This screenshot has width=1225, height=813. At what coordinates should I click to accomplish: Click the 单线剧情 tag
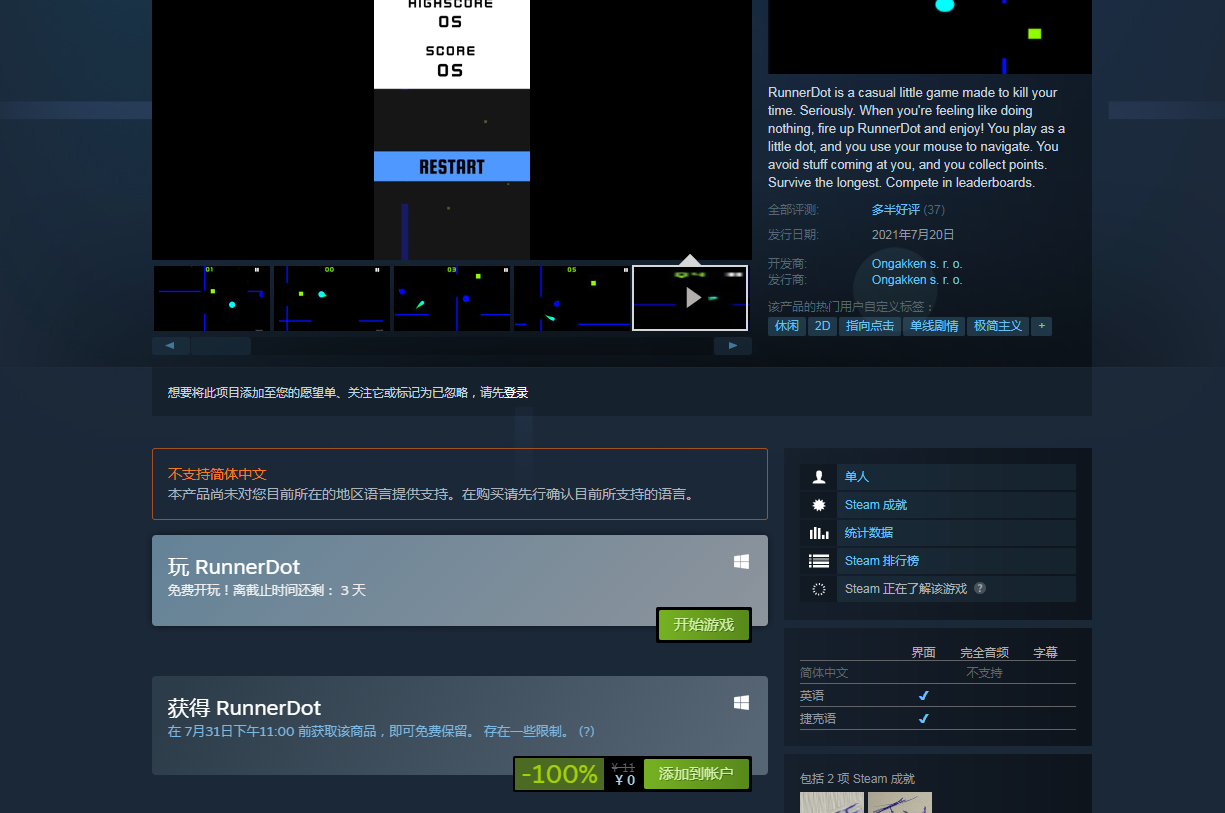pos(934,326)
